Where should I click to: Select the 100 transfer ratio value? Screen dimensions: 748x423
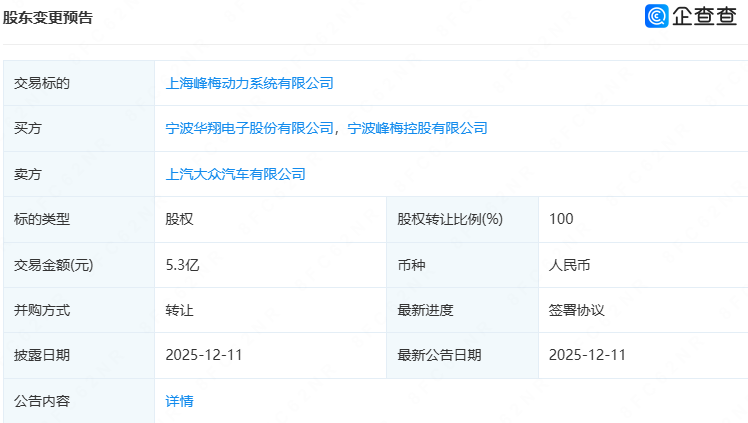[561, 219]
